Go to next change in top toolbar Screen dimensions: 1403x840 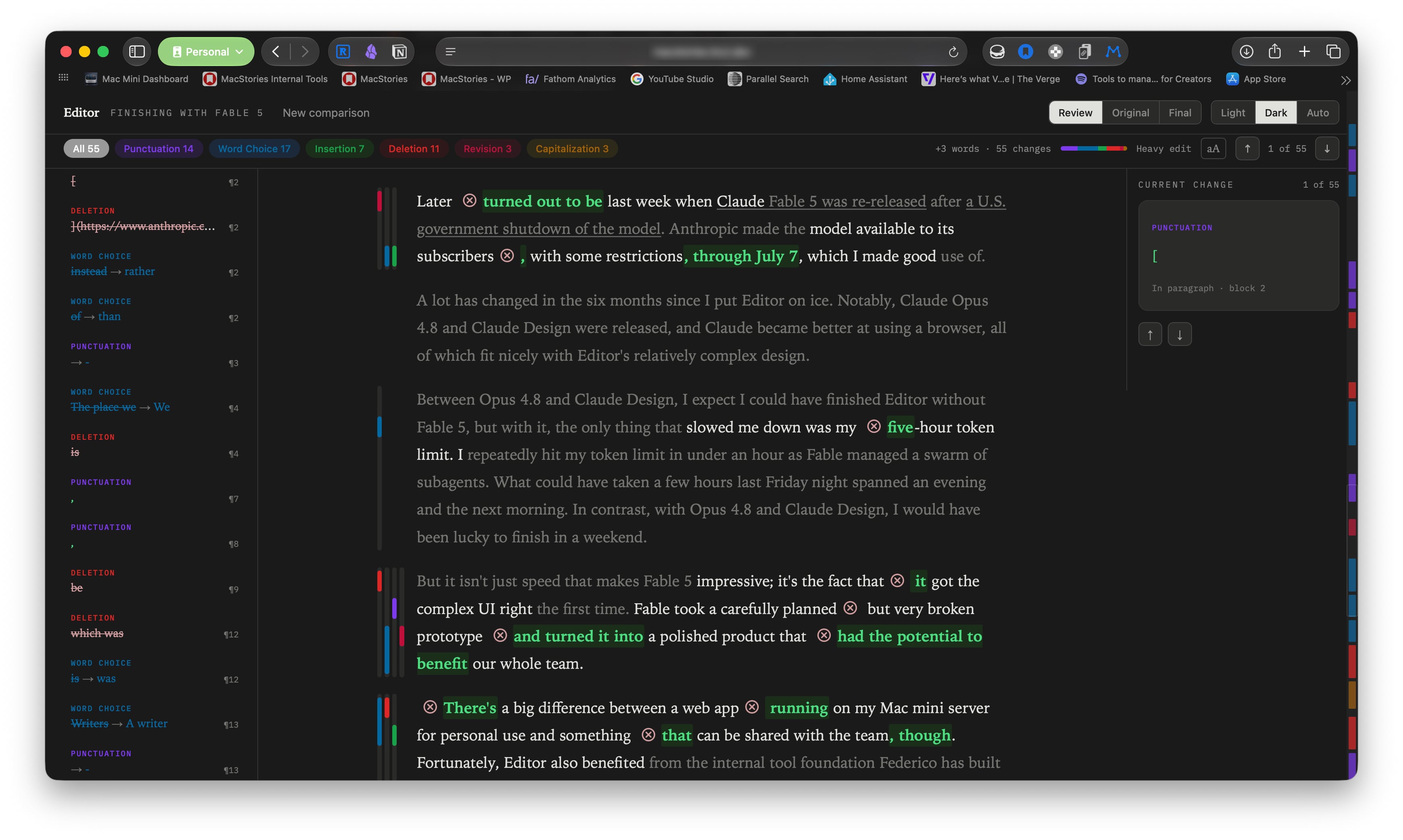pyautogui.click(x=1326, y=148)
